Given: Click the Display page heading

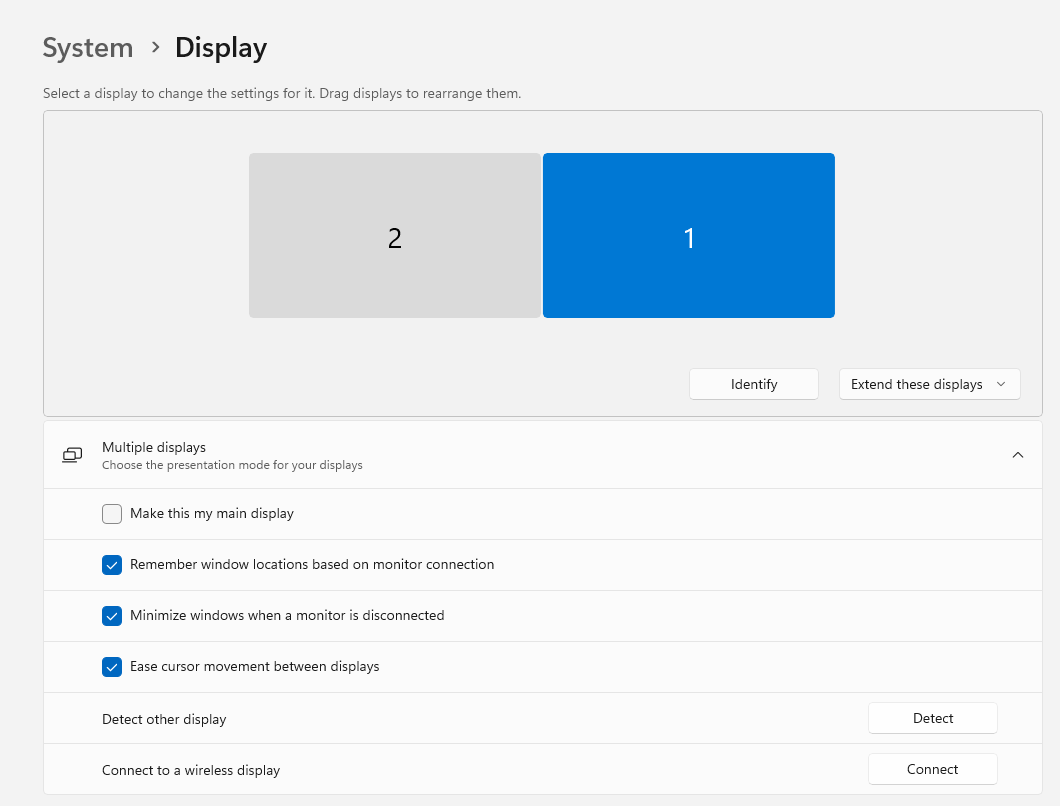Looking at the screenshot, I should click(220, 47).
